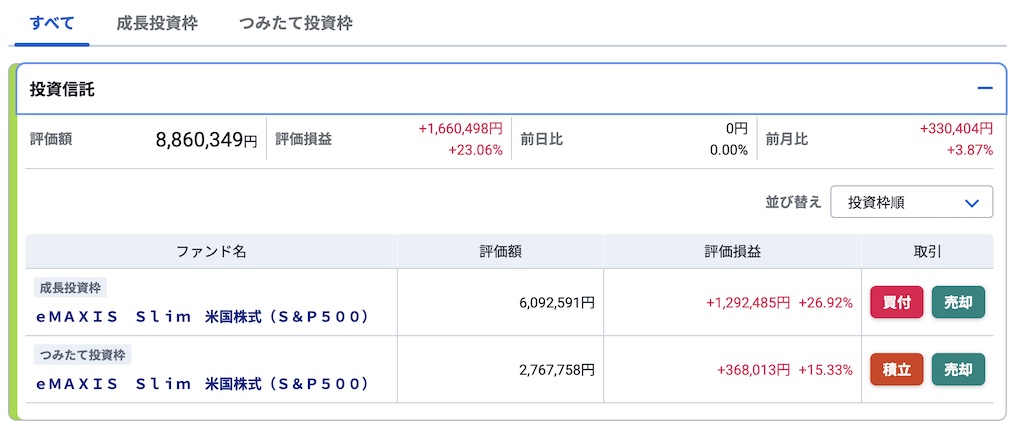Image resolution: width=1024 pixels, height=436 pixels.
Task: Click the total 8,860,349円 valuation amount
Action: [206, 140]
